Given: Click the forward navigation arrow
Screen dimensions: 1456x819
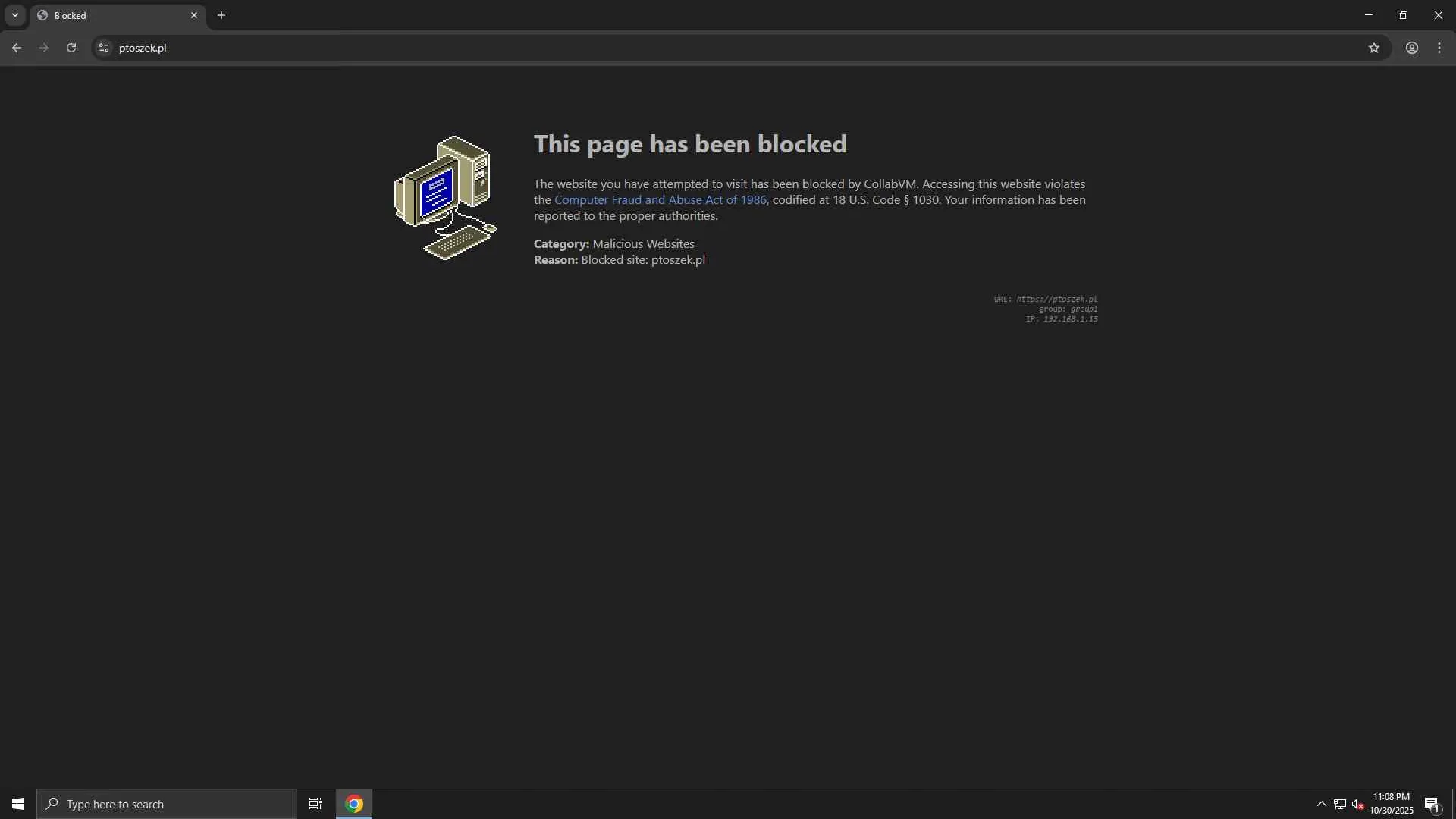Looking at the screenshot, I should pos(44,48).
